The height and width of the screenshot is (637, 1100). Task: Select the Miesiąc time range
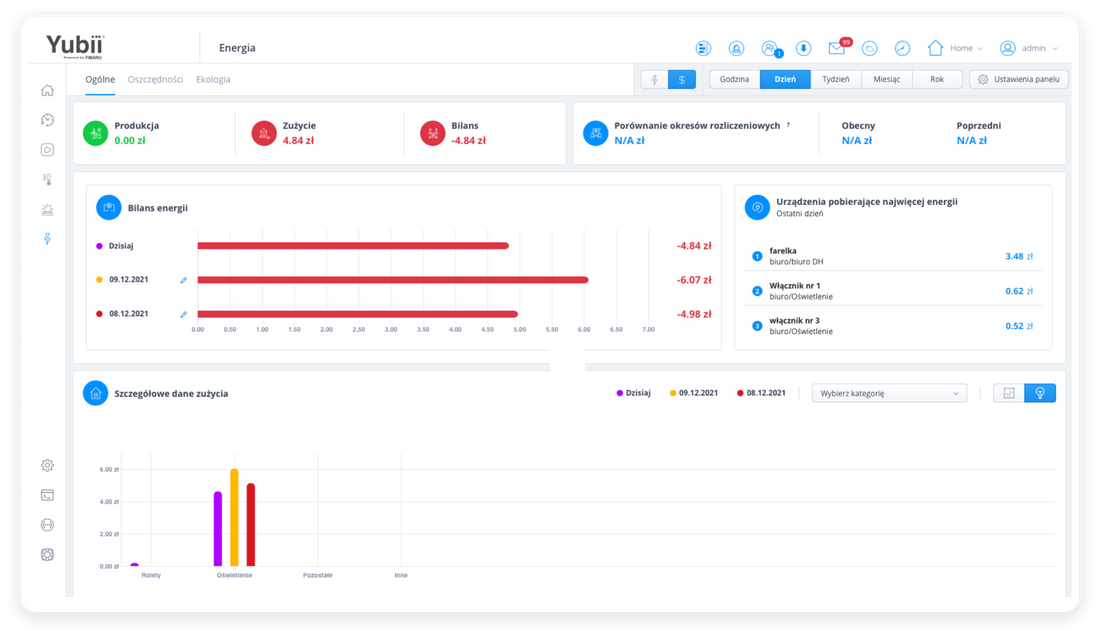[x=887, y=79]
